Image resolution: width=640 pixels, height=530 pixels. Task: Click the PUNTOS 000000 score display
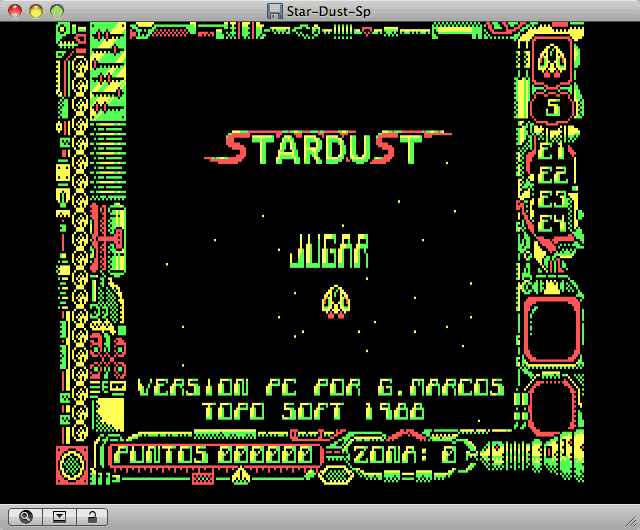coord(214,455)
